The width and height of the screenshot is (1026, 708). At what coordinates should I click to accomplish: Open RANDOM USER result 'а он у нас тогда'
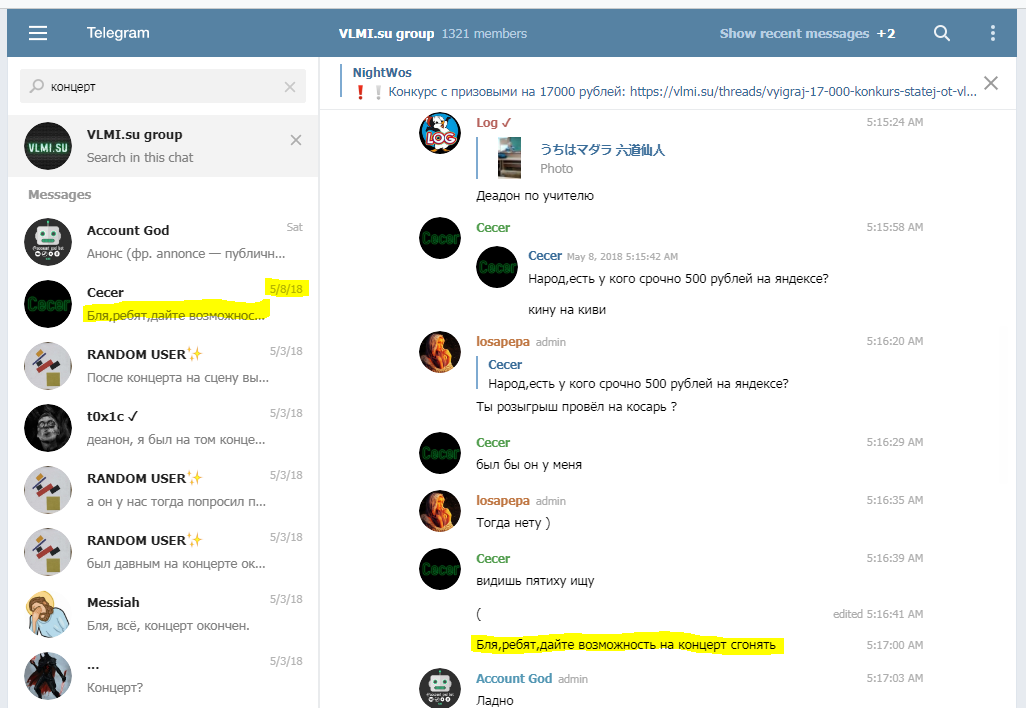tap(163, 490)
